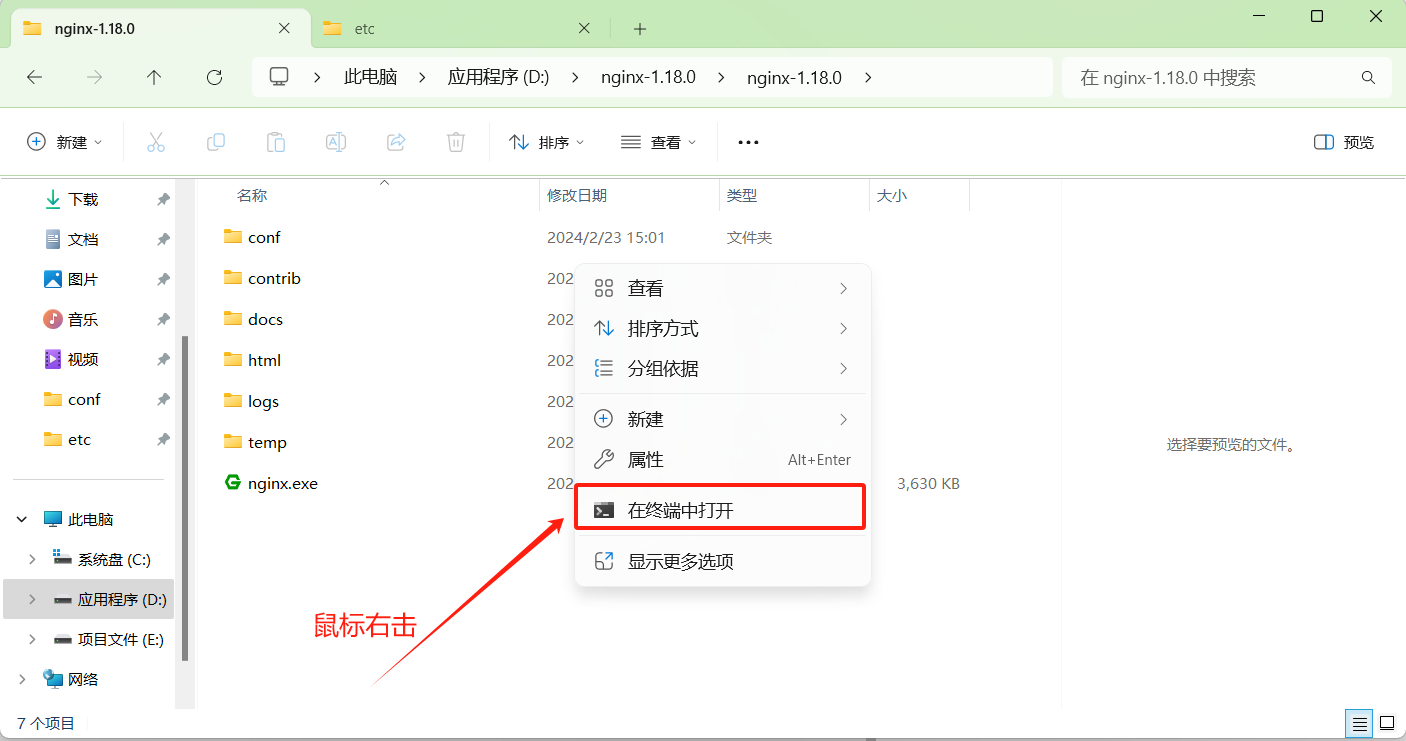Screen dimensions: 1406x741
Task: Add a new tab with plus button
Action: [x=640, y=29]
